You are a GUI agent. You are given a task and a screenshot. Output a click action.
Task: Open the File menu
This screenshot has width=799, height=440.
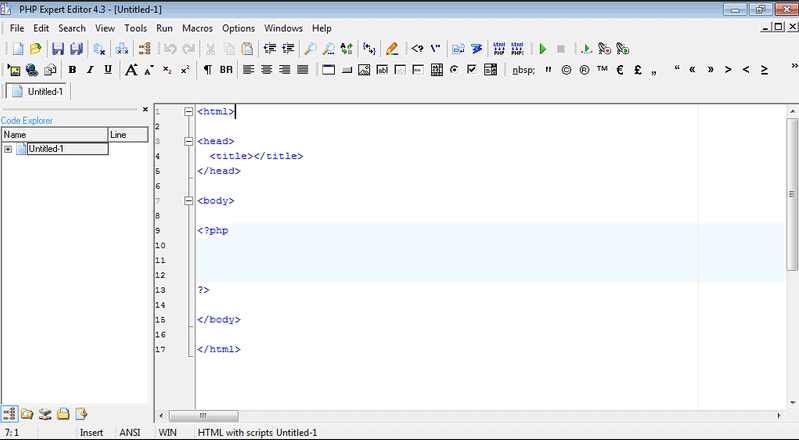pos(17,28)
